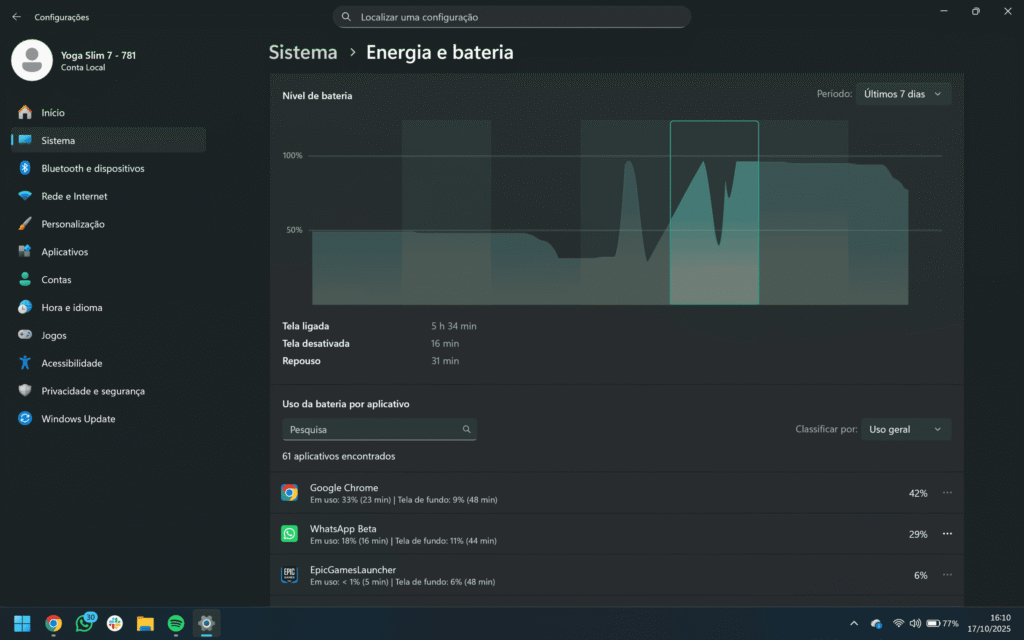Open Contas settings icon
The height and width of the screenshot is (640, 1024).
(26, 279)
